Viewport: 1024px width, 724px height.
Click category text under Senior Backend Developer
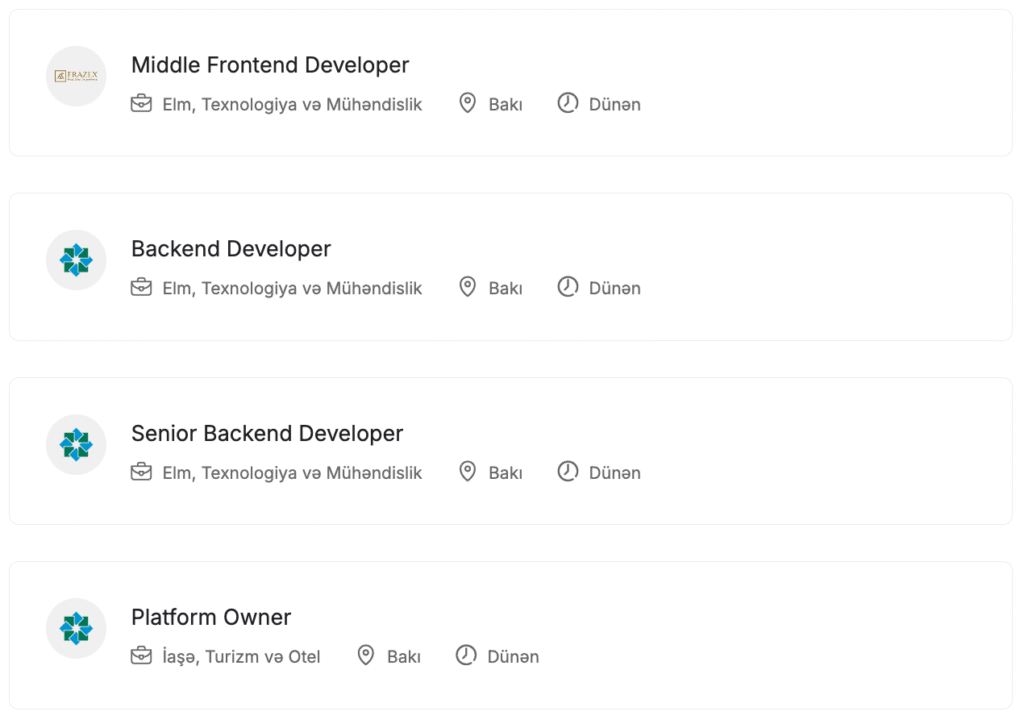tap(292, 472)
